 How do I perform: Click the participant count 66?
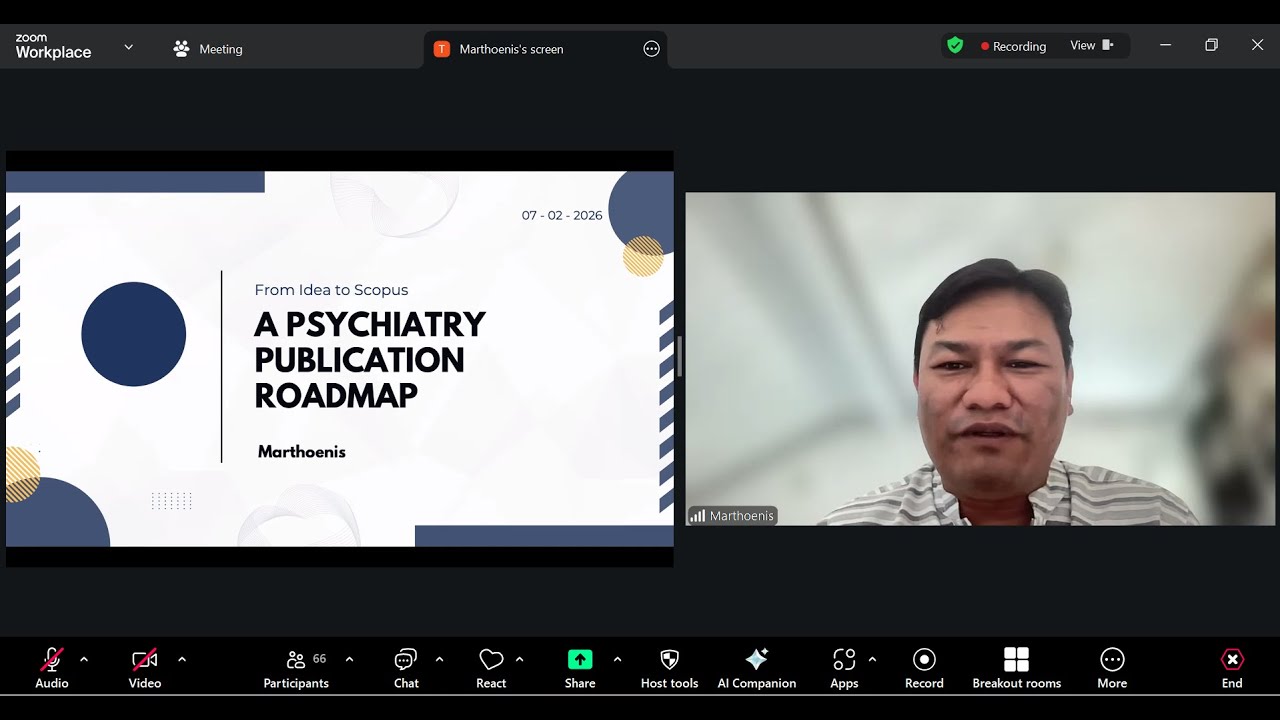(x=320, y=659)
